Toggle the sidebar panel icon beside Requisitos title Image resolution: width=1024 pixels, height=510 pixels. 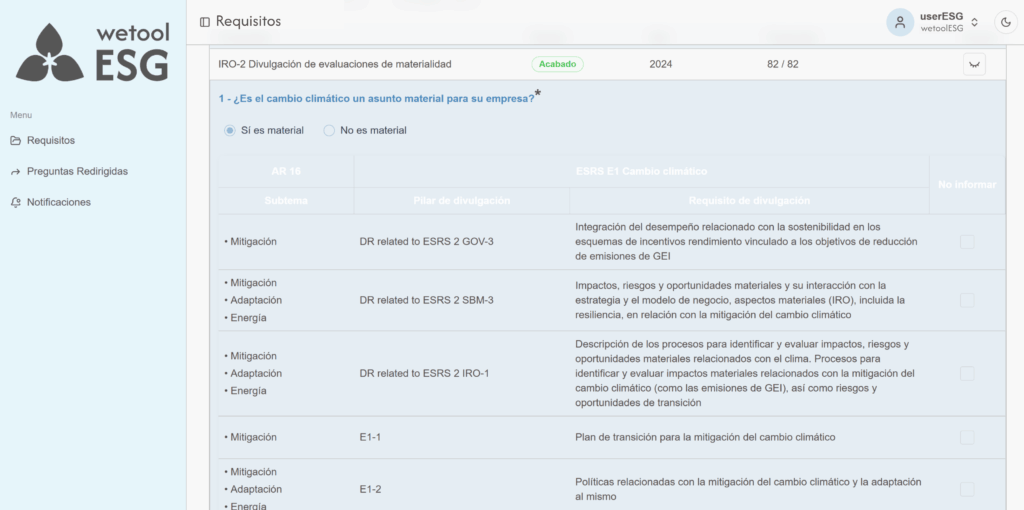205,22
